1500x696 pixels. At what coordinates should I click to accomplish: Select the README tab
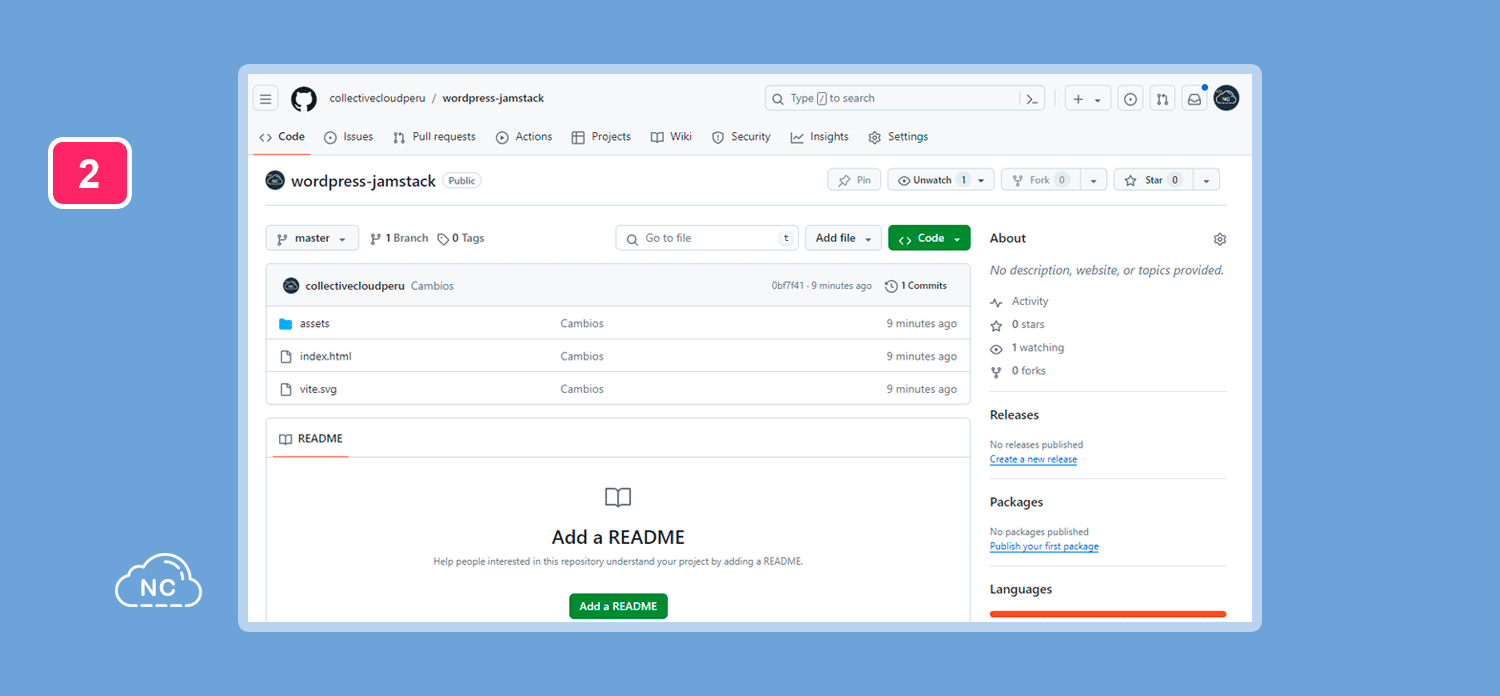click(310, 439)
